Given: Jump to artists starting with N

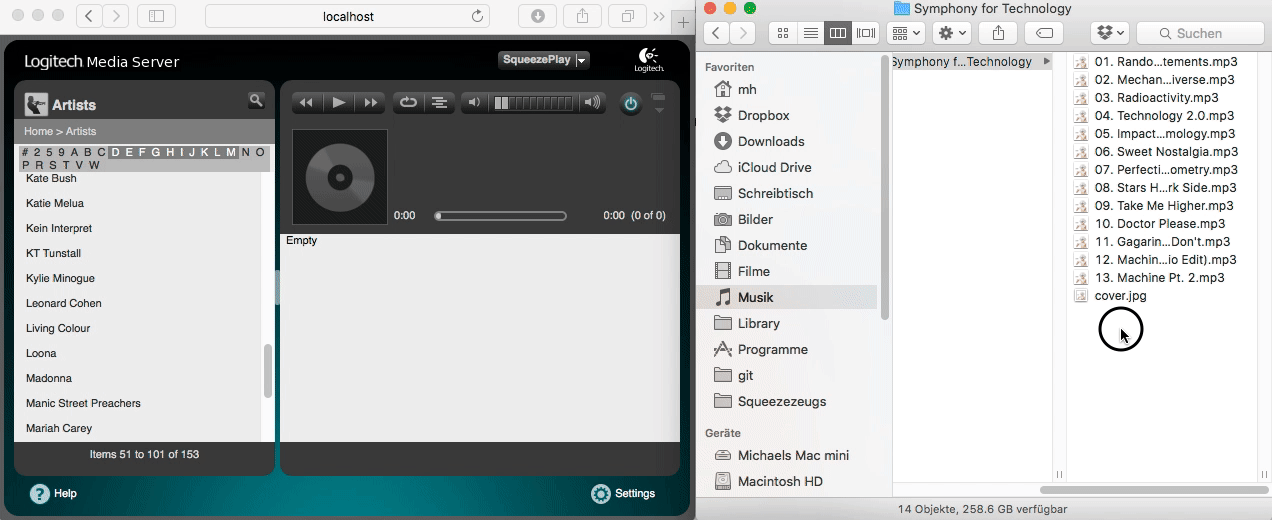Looking at the screenshot, I should tap(245, 153).
